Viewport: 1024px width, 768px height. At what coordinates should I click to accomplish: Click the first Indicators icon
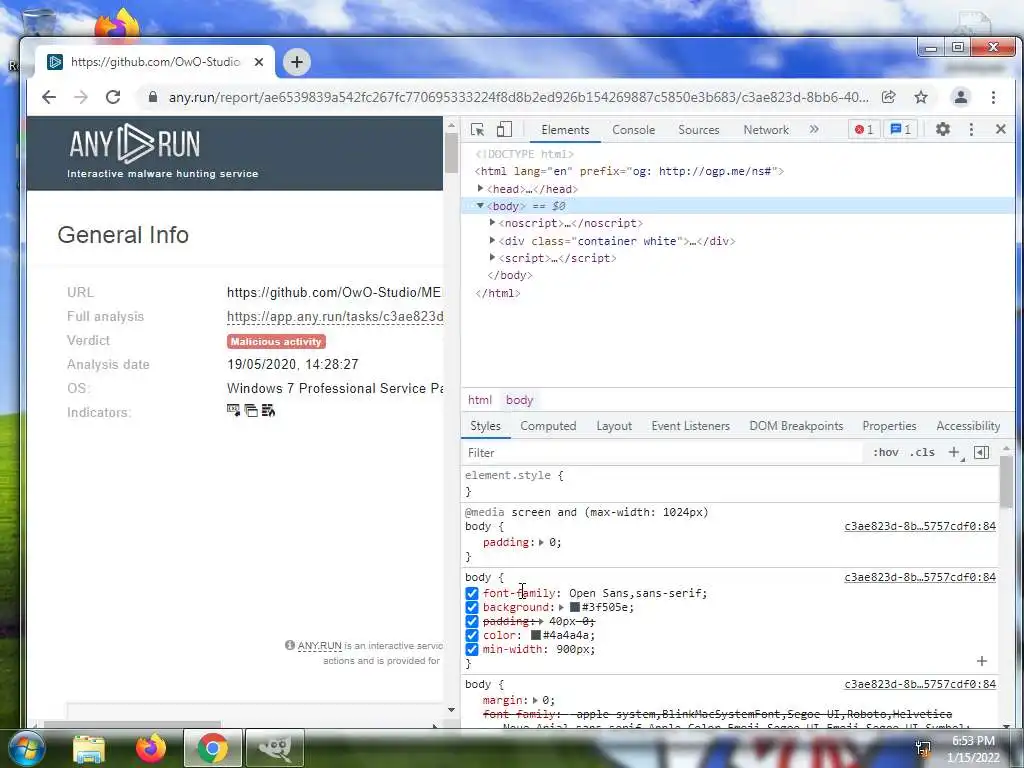[x=233, y=410]
